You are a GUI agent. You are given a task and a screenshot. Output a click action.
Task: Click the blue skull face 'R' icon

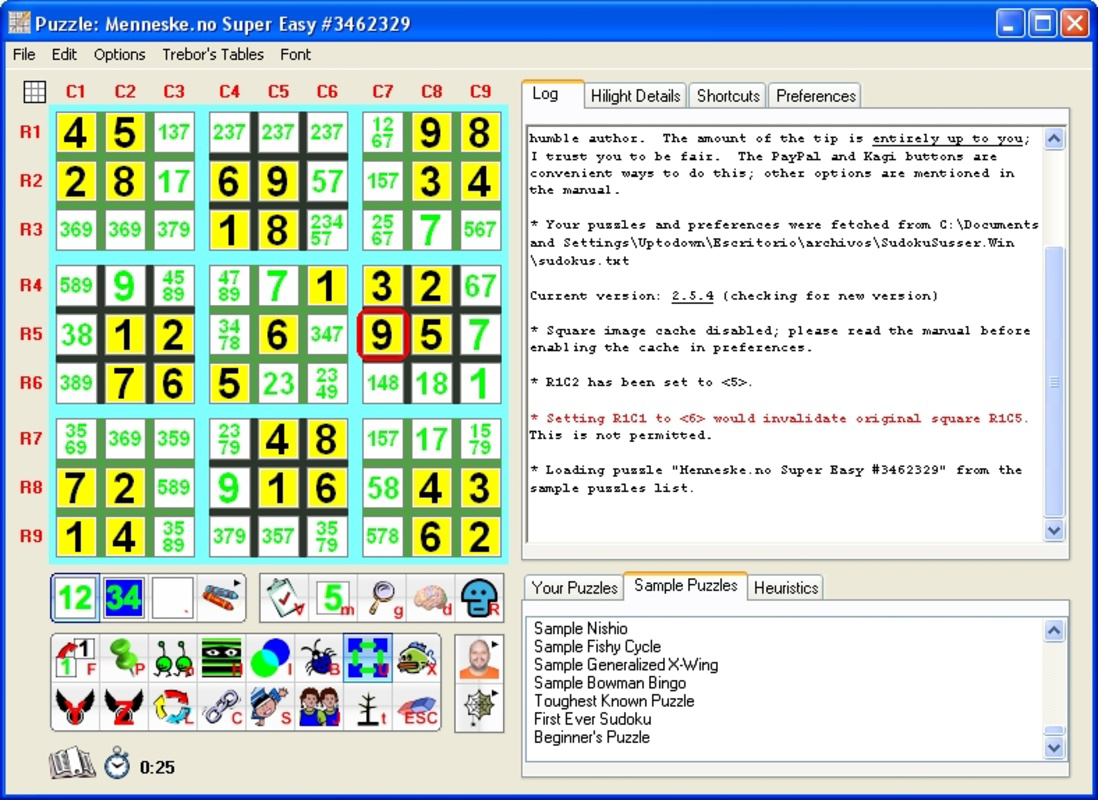(x=480, y=598)
